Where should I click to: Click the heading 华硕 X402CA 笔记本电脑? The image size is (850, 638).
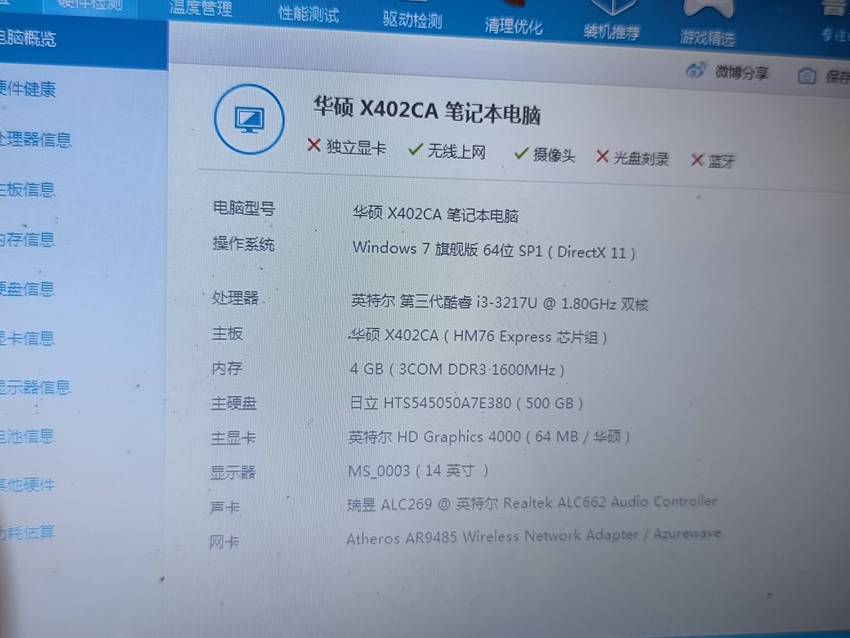[427, 110]
